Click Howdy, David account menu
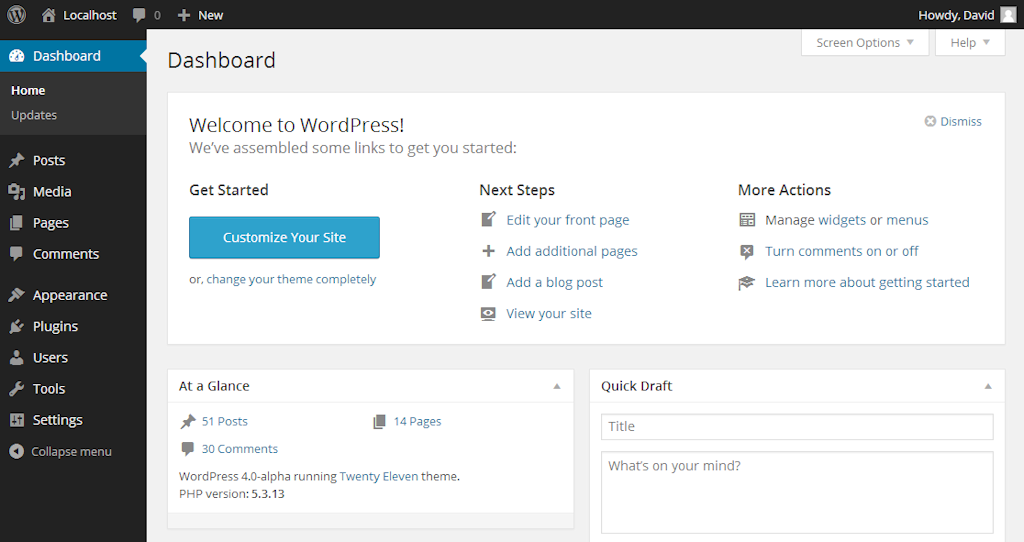 pos(956,15)
